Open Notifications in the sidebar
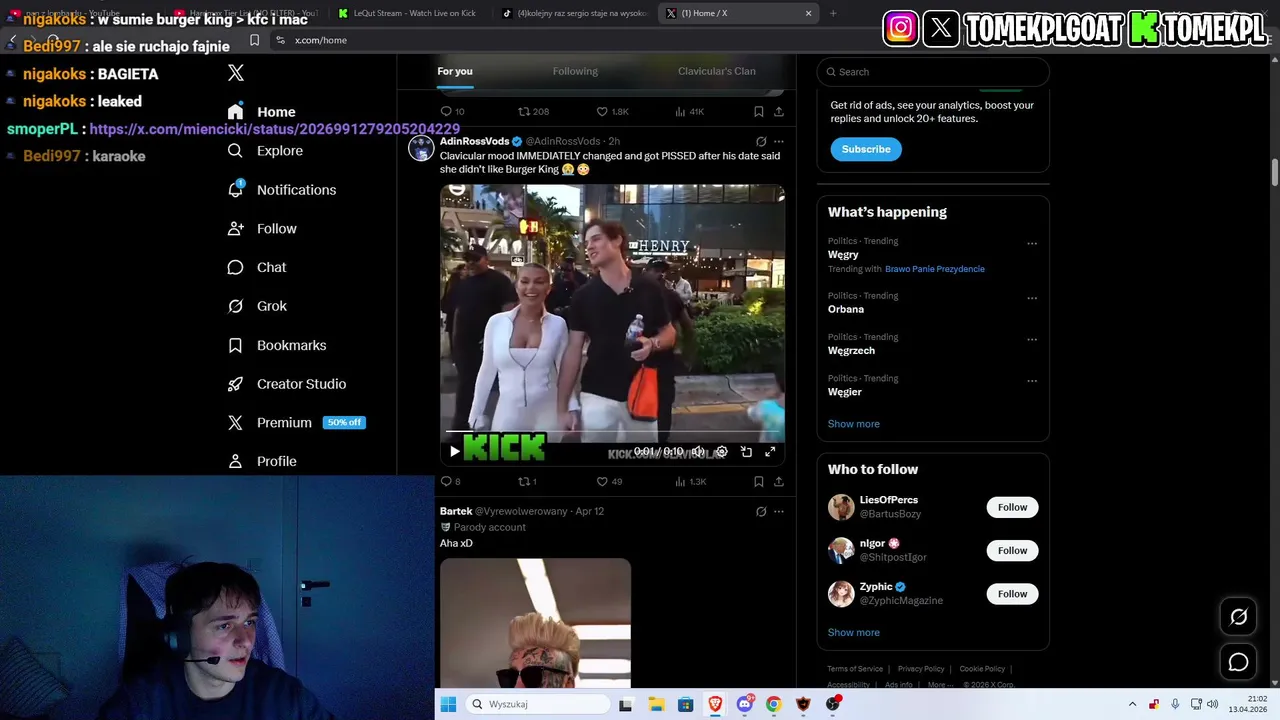The height and width of the screenshot is (720, 1280). 281,190
